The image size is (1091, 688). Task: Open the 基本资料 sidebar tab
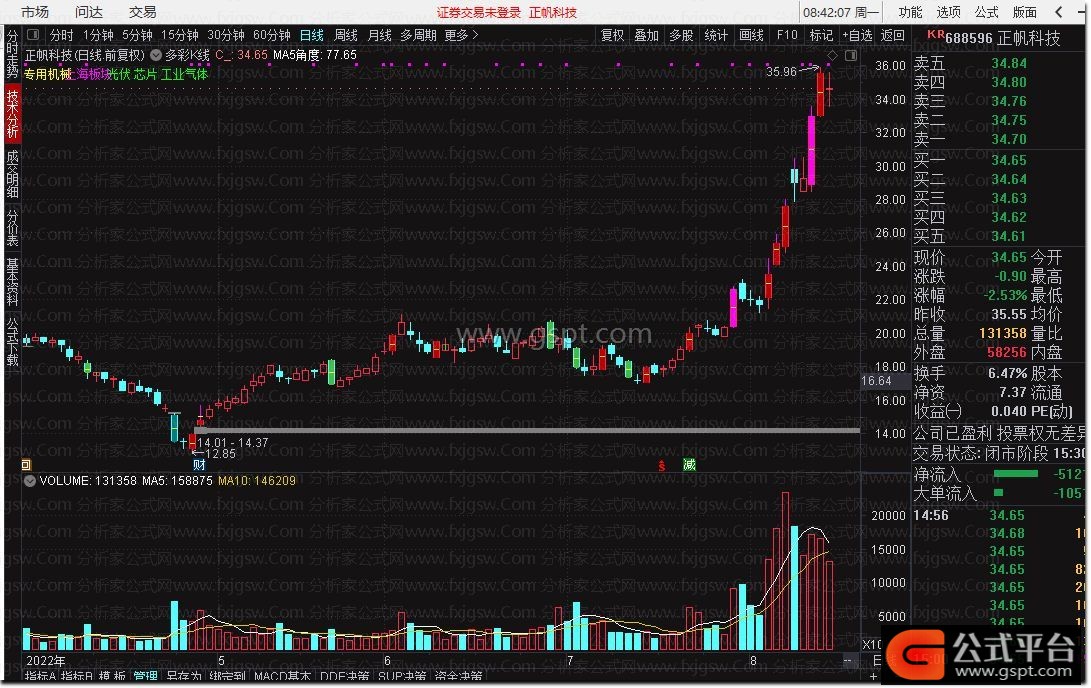tap(13, 282)
